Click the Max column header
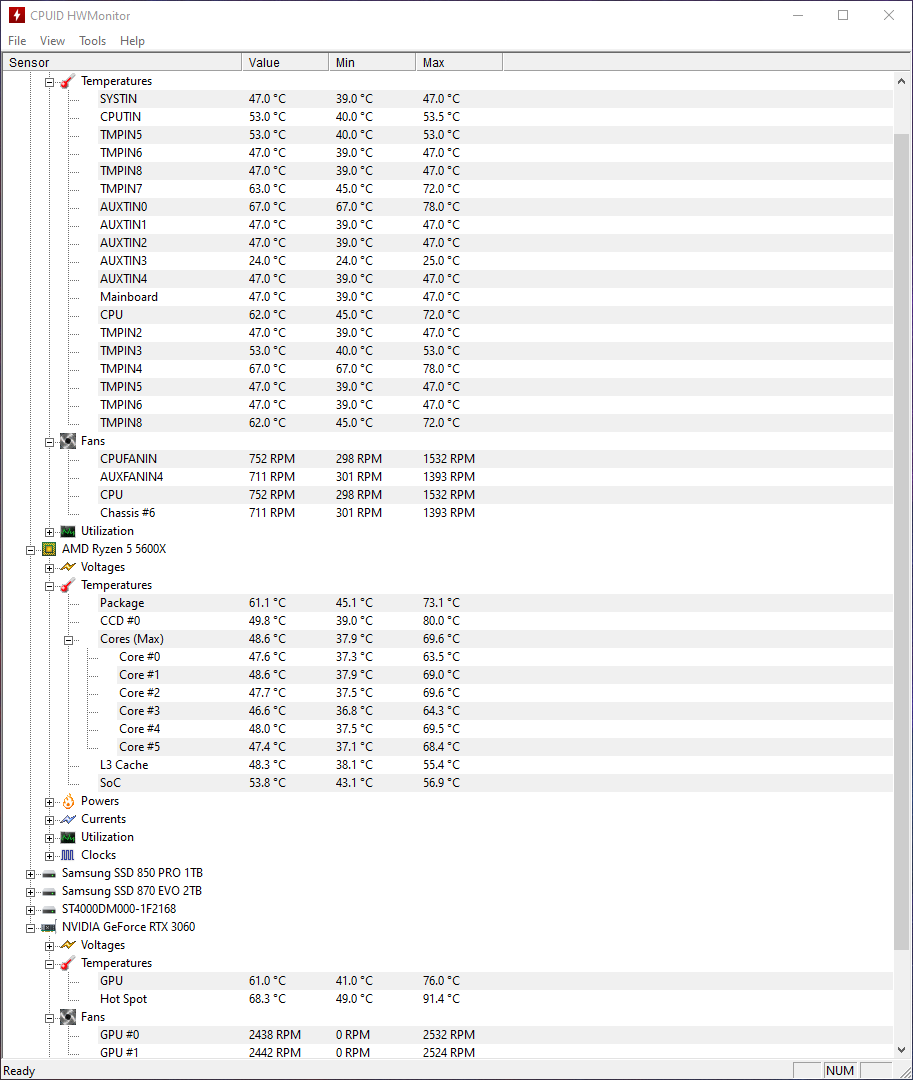This screenshot has width=913, height=1080. click(x=459, y=63)
